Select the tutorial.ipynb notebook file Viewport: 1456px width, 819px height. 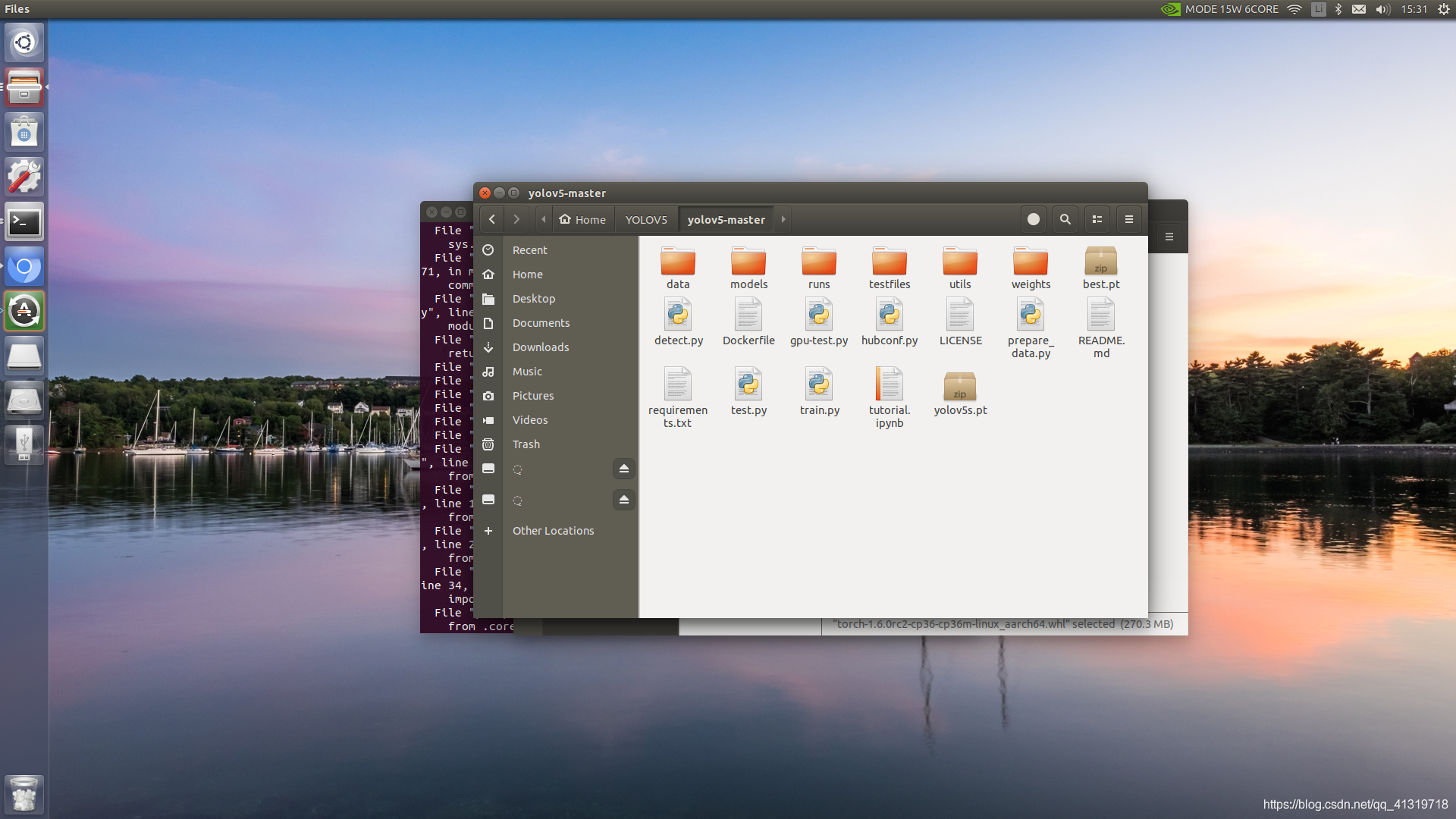pyautogui.click(x=889, y=385)
